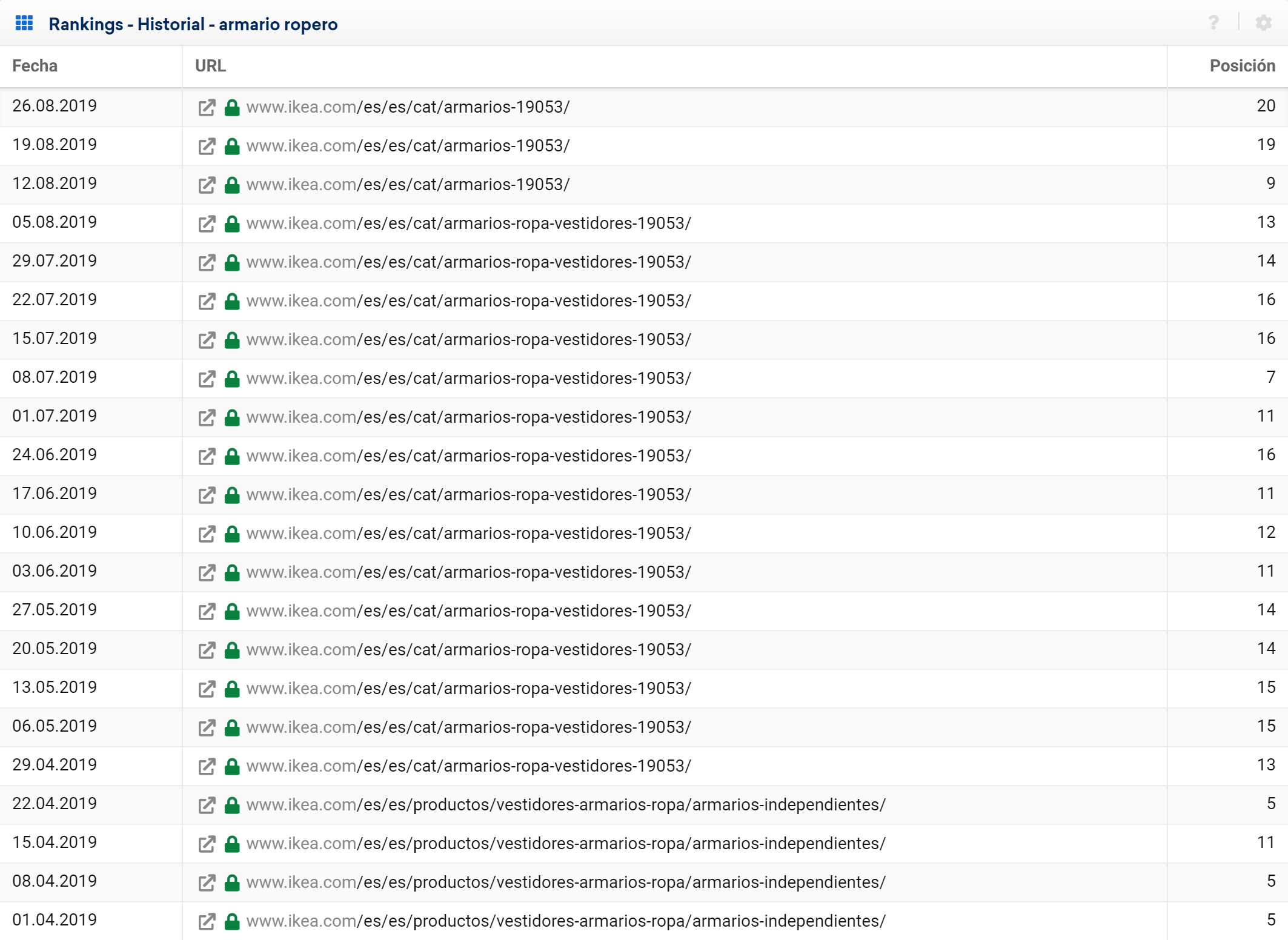Click the URL column header
This screenshot has width=1288, height=940.
[210, 66]
